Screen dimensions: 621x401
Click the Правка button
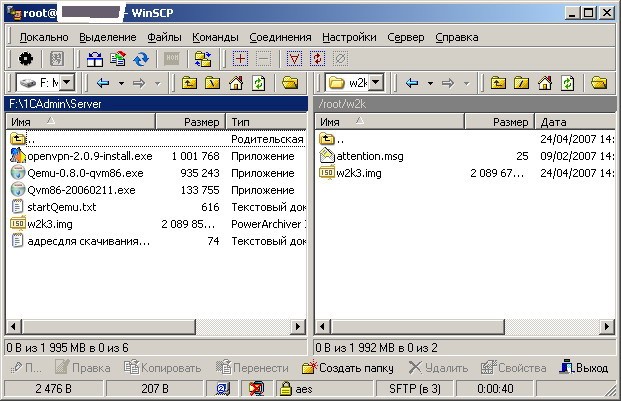[x=82, y=368]
